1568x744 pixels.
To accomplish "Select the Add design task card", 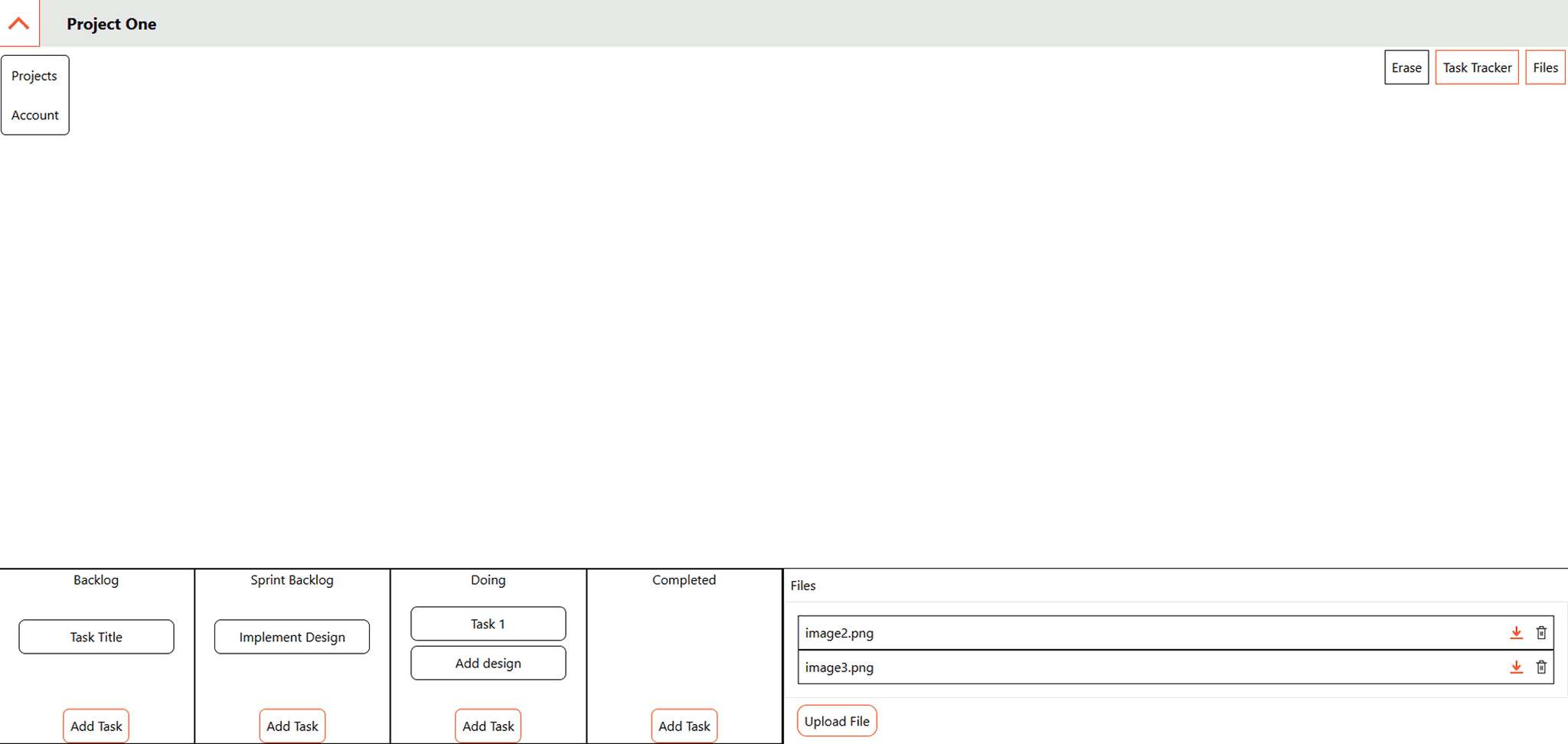I will (x=488, y=663).
